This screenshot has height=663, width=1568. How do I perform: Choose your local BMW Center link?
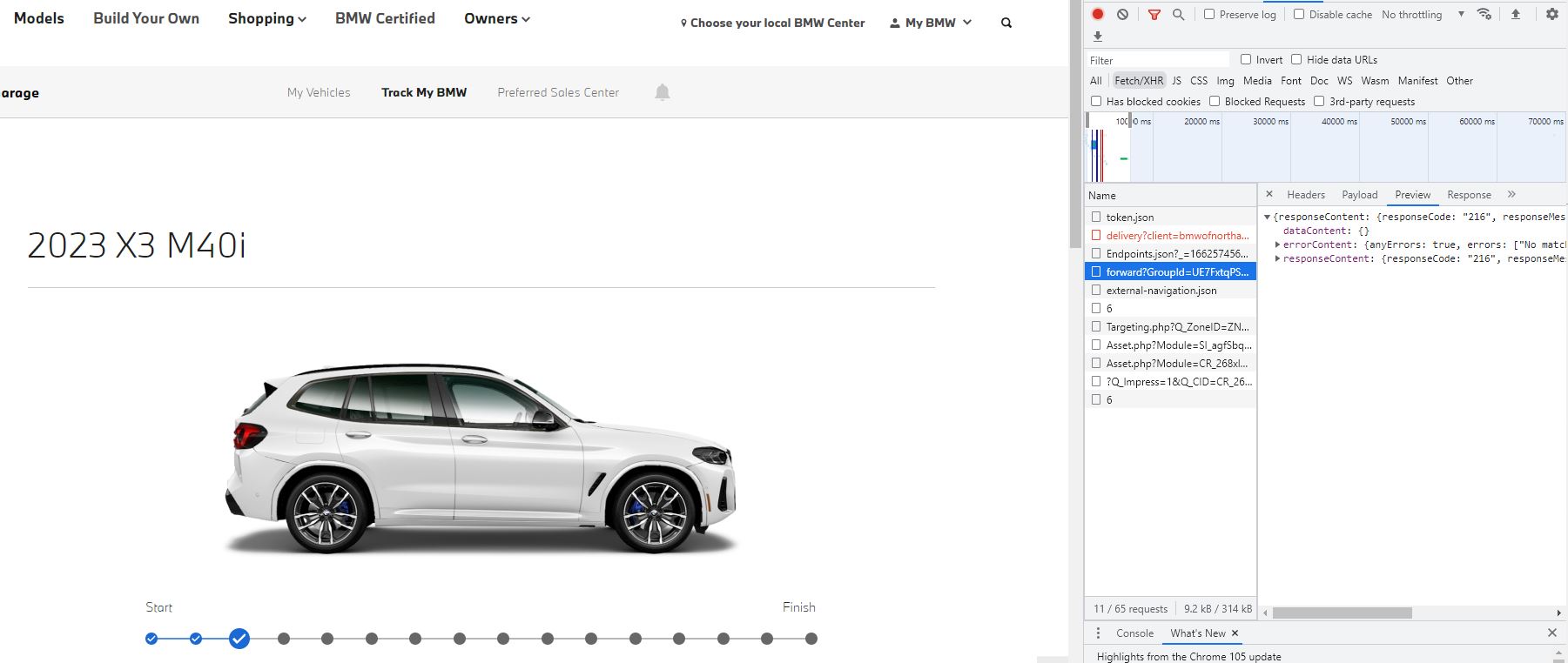click(772, 23)
